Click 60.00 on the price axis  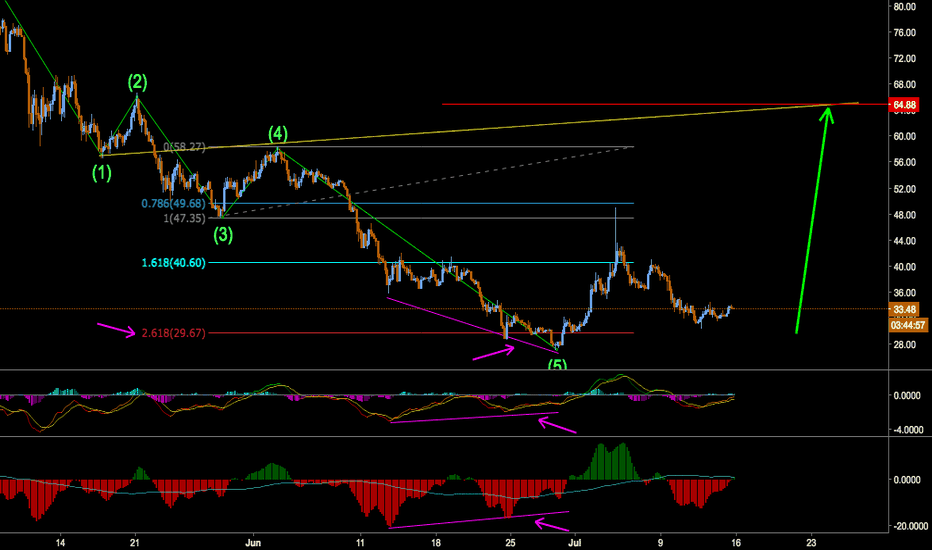[905, 136]
